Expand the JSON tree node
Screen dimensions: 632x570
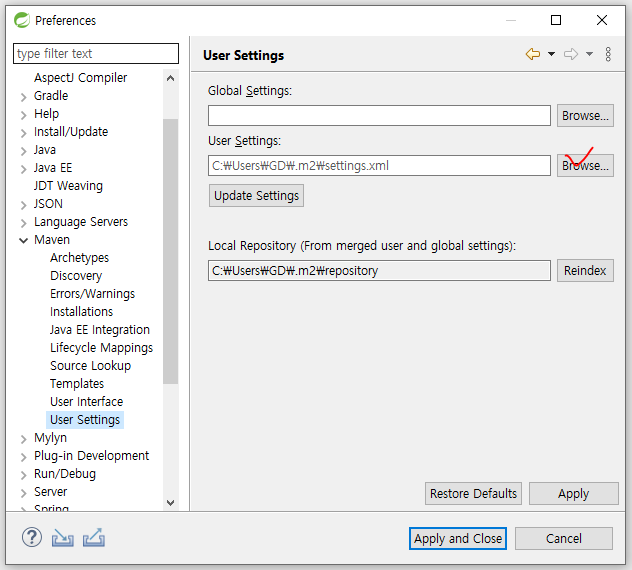pos(23,205)
